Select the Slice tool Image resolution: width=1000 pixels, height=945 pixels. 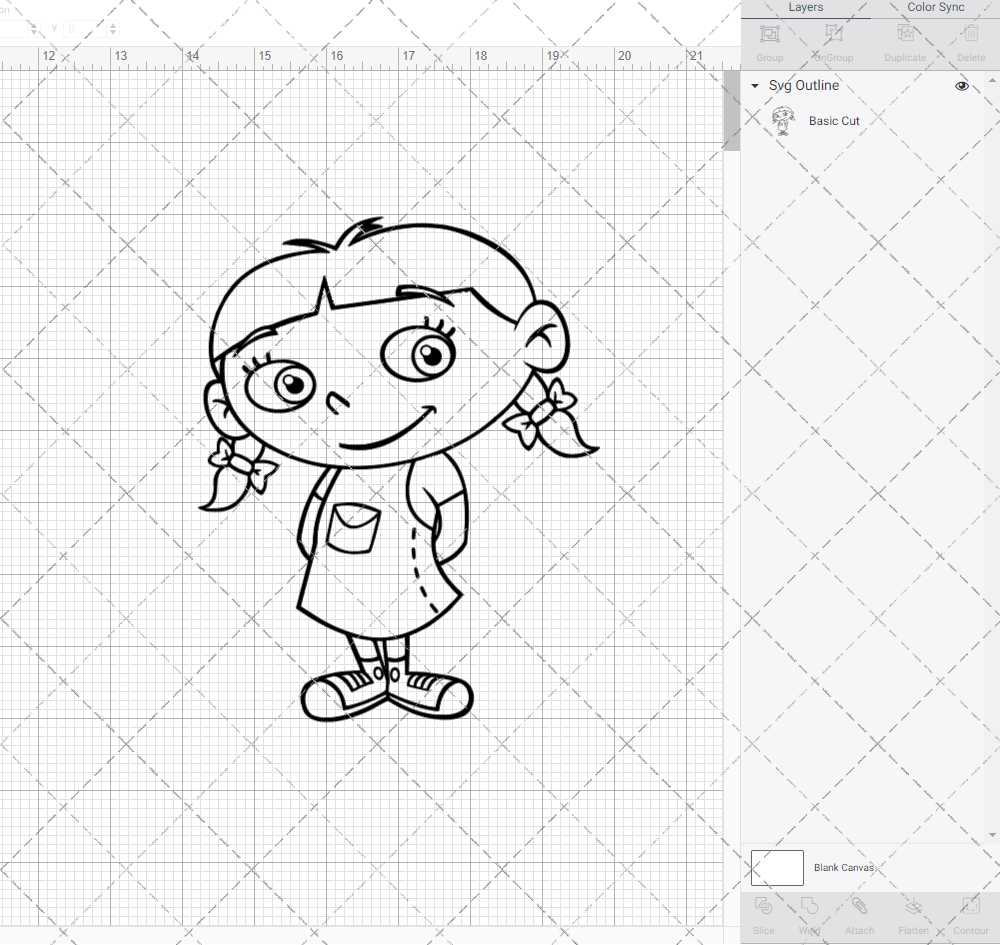pos(763,912)
